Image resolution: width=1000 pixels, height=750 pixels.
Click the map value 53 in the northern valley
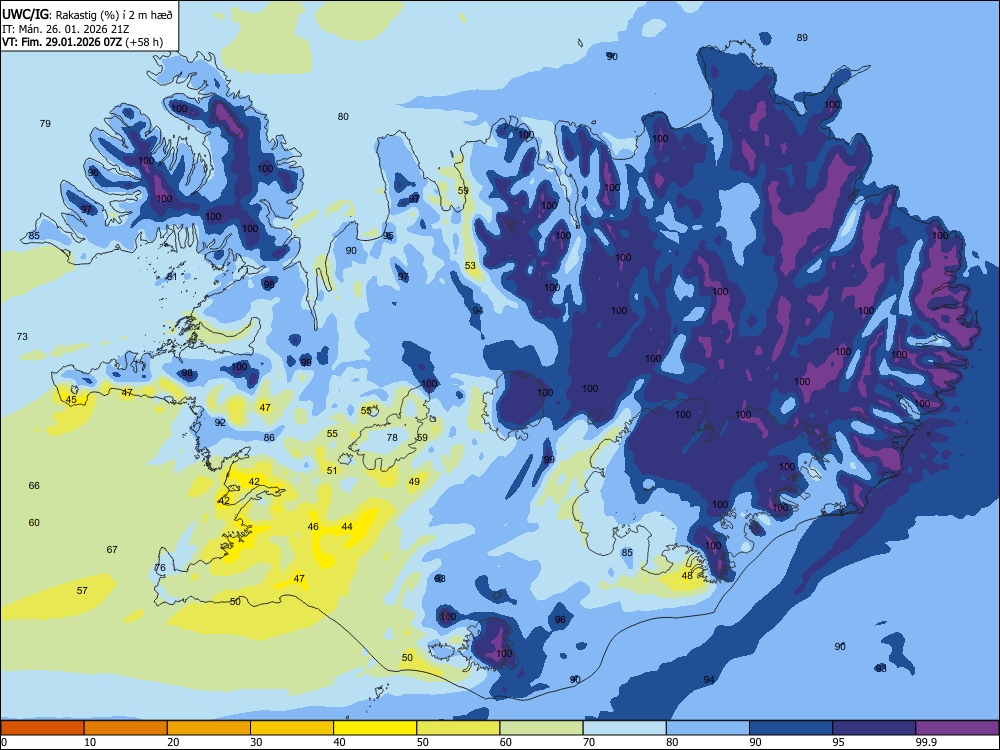(470, 265)
